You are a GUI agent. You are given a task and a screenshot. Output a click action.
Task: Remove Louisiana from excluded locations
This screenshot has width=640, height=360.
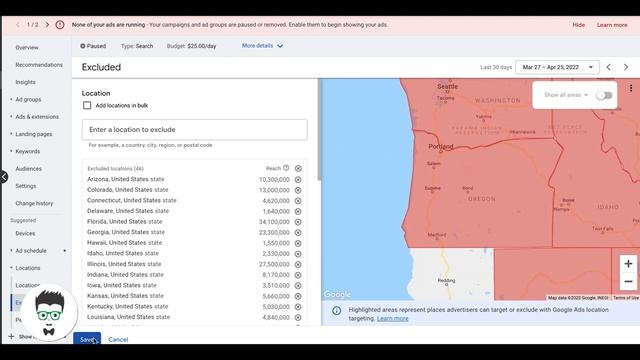pyautogui.click(x=298, y=318)
